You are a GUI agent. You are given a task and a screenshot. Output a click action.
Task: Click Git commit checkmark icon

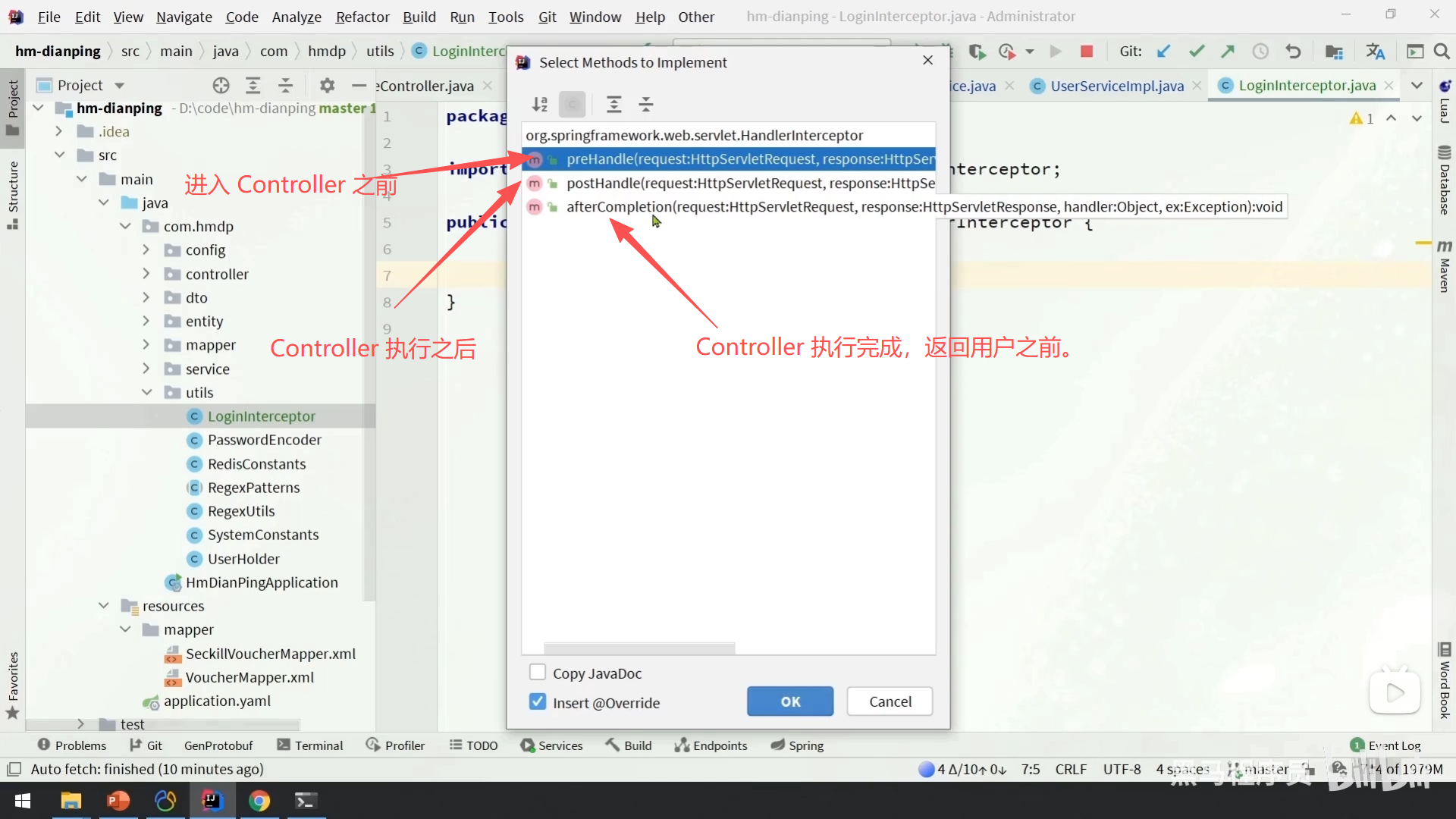[x=1196, y=51]
